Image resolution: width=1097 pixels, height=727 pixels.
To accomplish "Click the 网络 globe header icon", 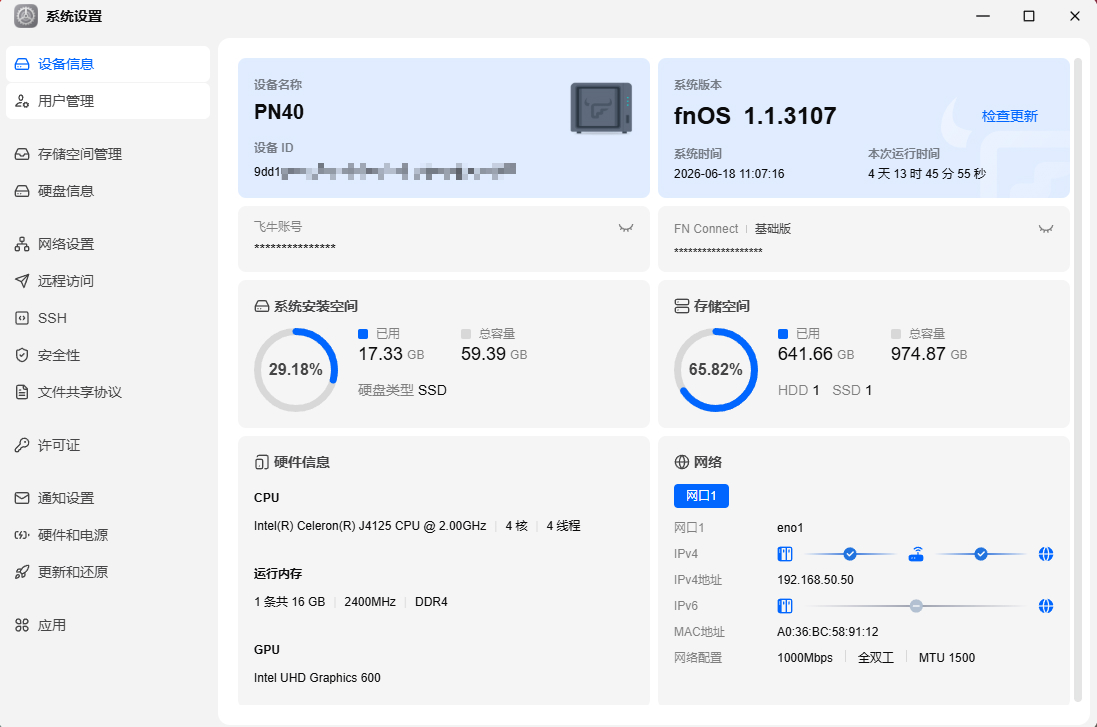I will click(x=681, y=463).
